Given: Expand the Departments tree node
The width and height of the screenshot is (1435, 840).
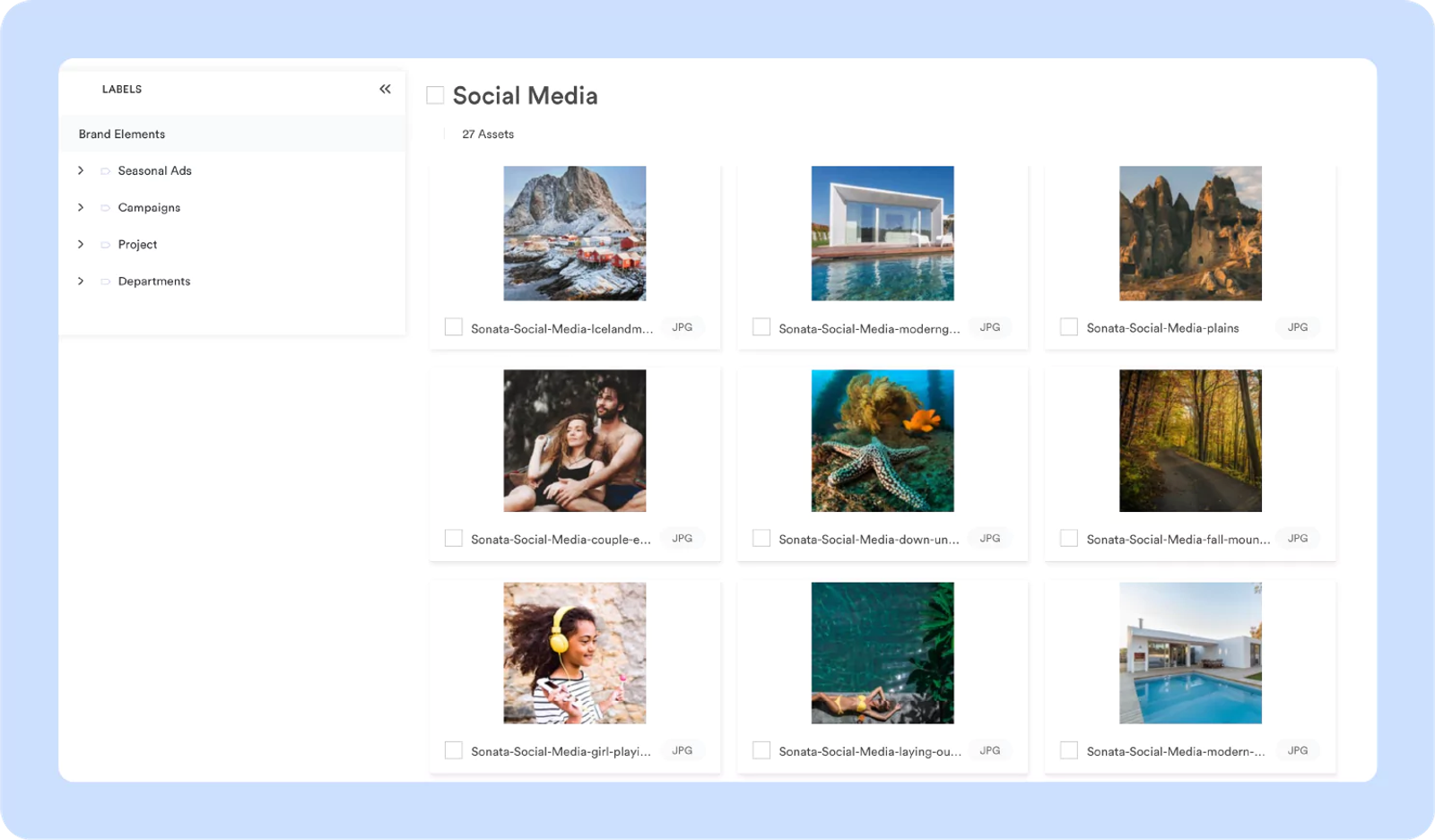Looking at the screenshot, I should pyautogui.click(x=81, y=281).
